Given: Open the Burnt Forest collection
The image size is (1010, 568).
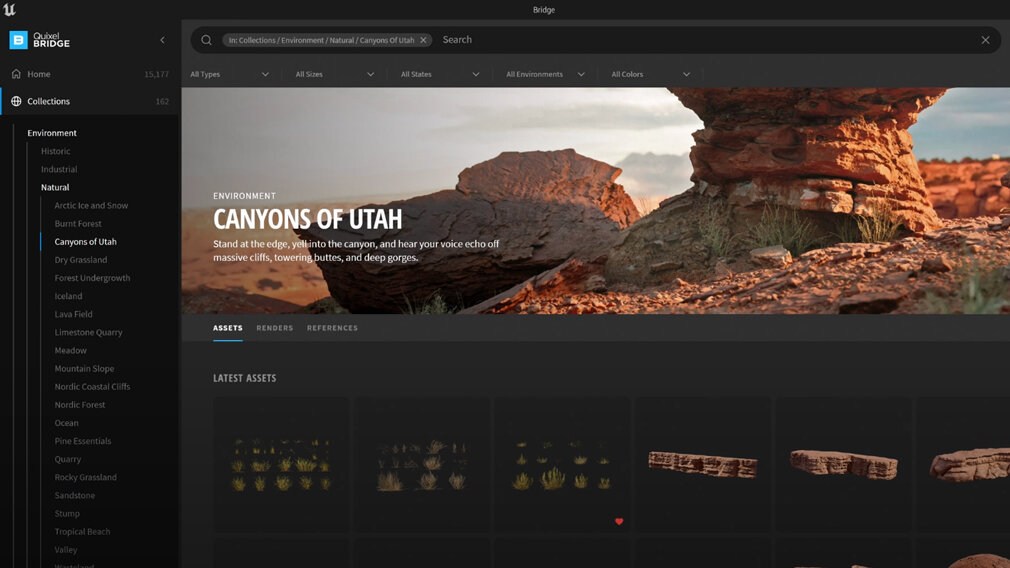Looking at the screenshot, I should (x=78, y=223).
